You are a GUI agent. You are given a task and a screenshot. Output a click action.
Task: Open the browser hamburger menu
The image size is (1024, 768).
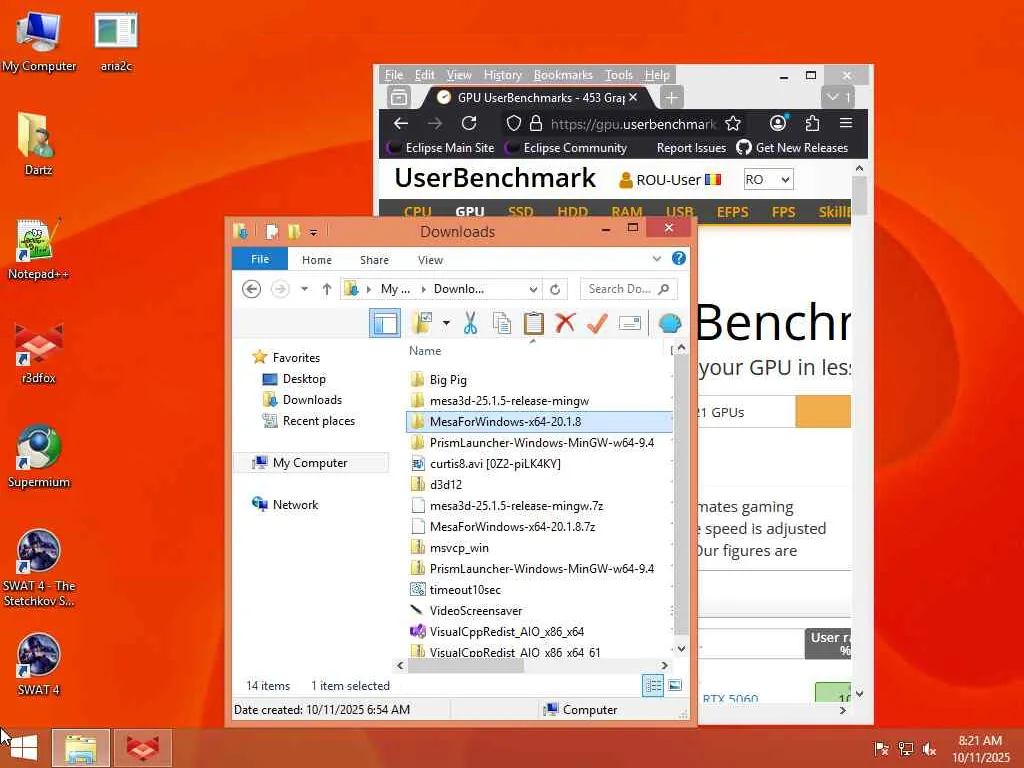click(x=846, y=123)
